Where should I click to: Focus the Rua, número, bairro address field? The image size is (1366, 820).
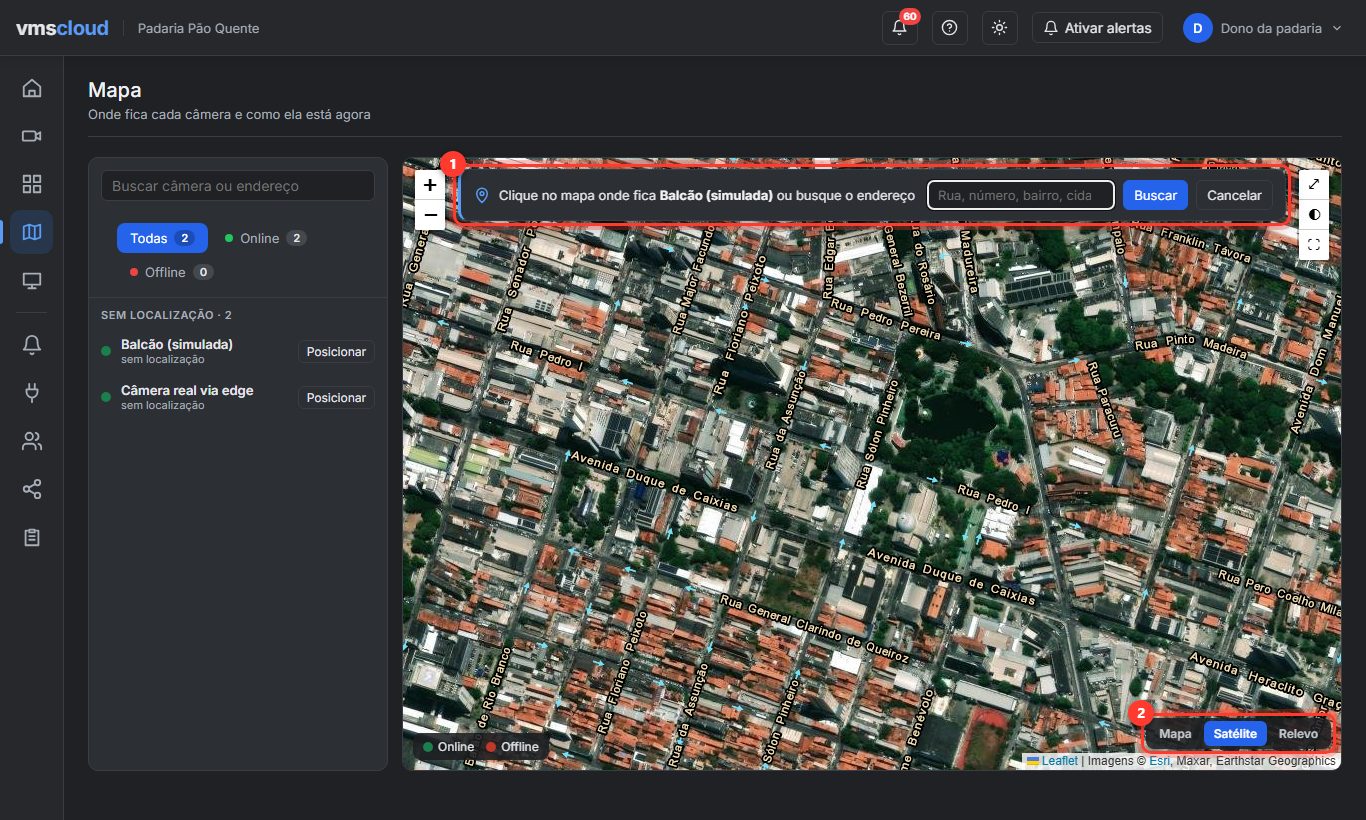pos(1021,195)
